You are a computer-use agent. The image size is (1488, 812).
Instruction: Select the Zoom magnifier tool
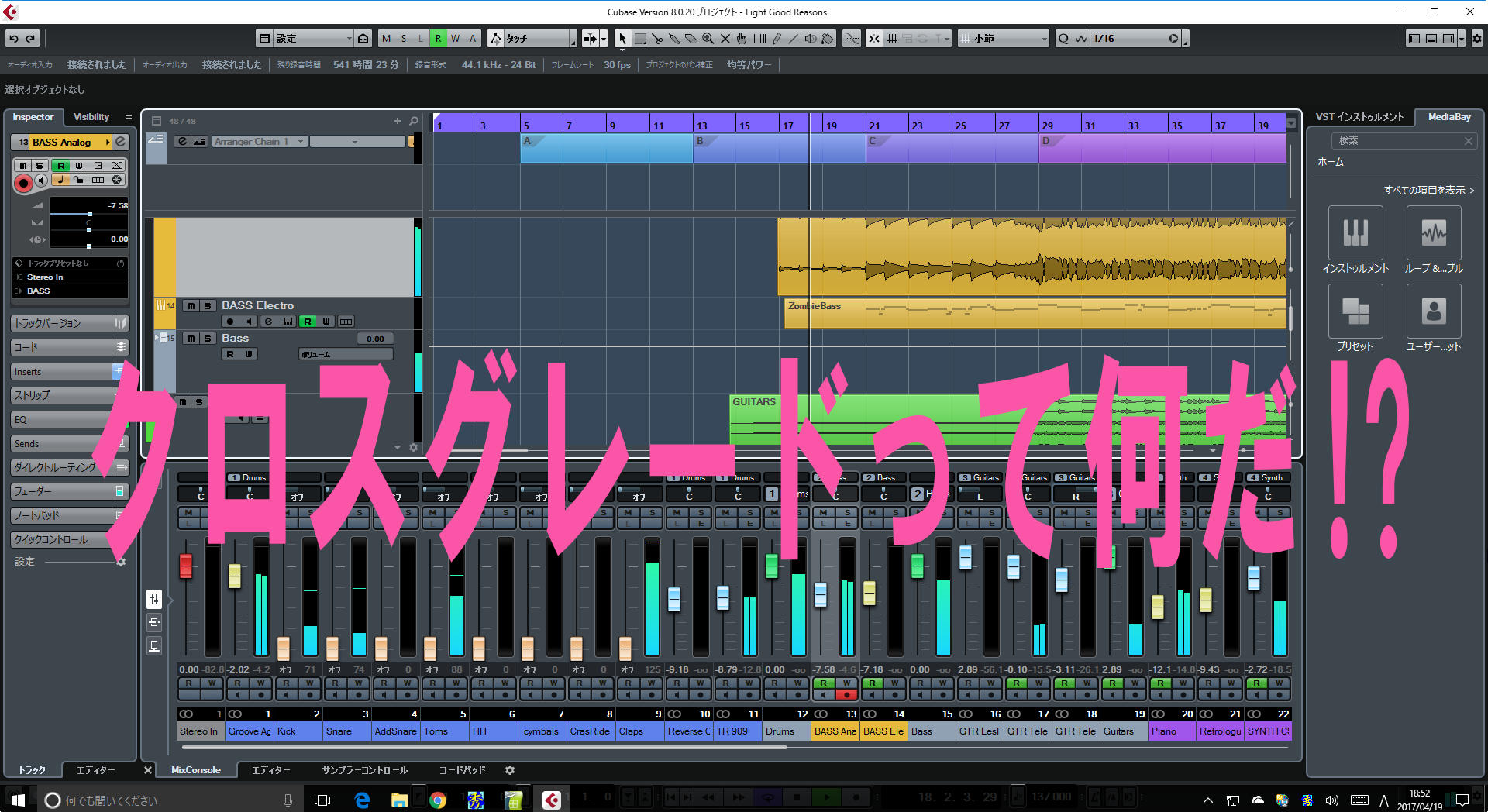click(x=708, y=38)
